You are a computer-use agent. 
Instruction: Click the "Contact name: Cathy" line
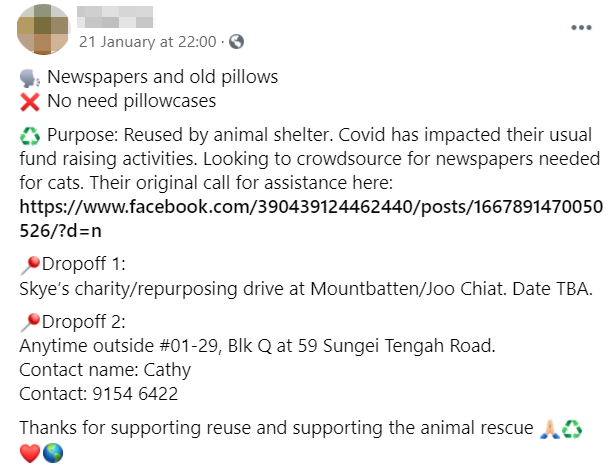105,370
